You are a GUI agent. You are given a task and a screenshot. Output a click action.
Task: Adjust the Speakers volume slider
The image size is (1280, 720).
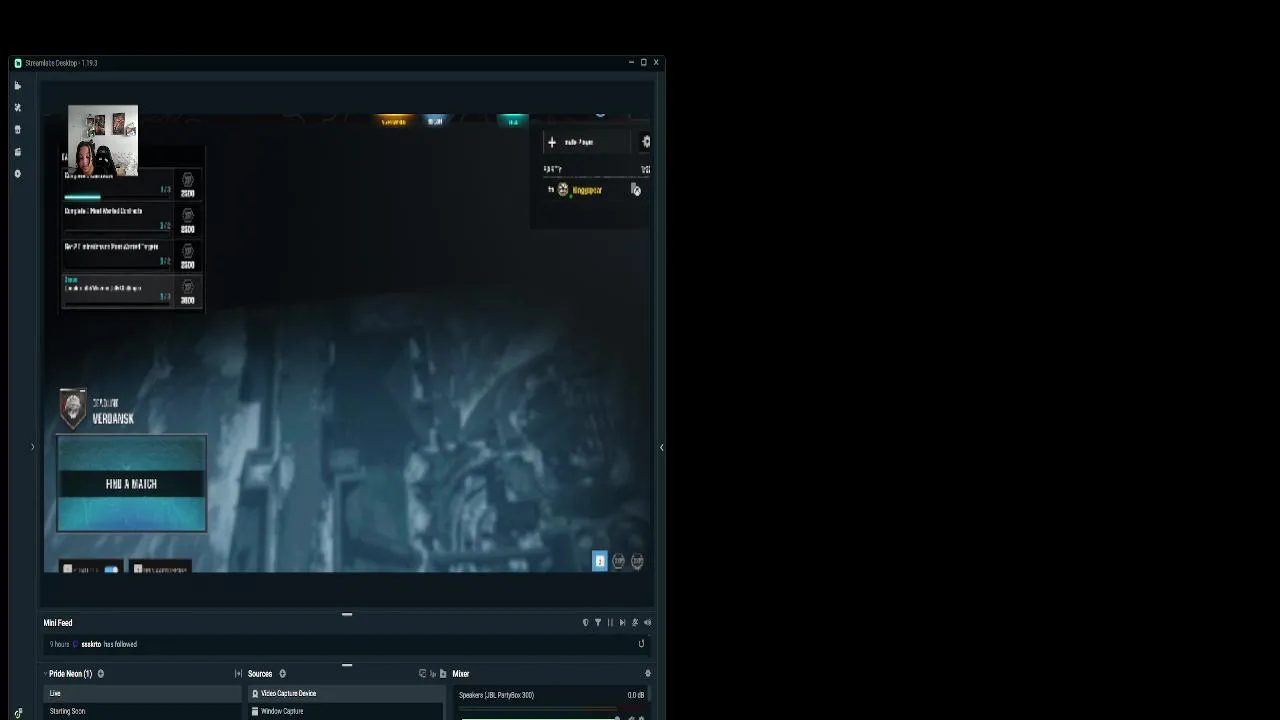coord(540,717)
